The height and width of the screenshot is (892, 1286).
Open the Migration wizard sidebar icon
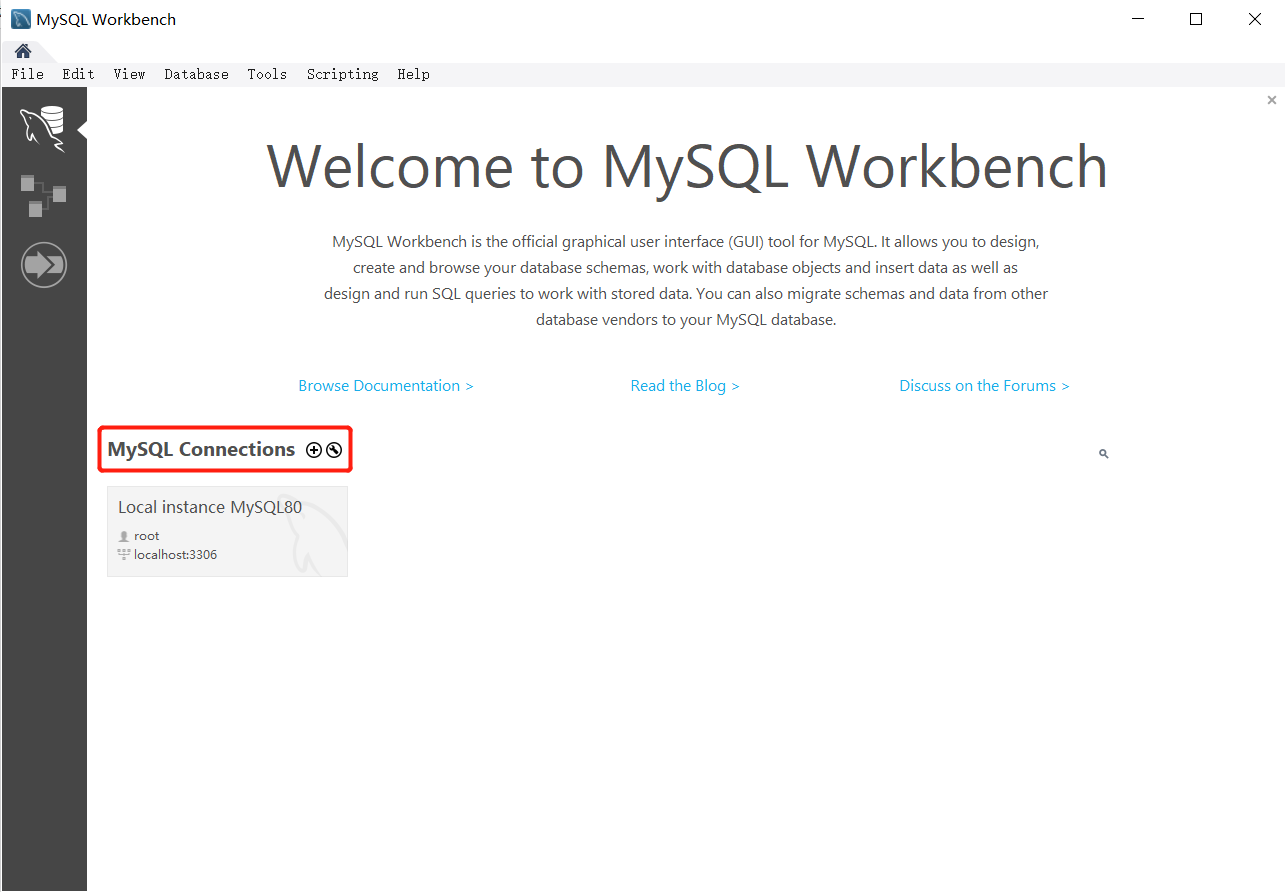coord(43,265)
